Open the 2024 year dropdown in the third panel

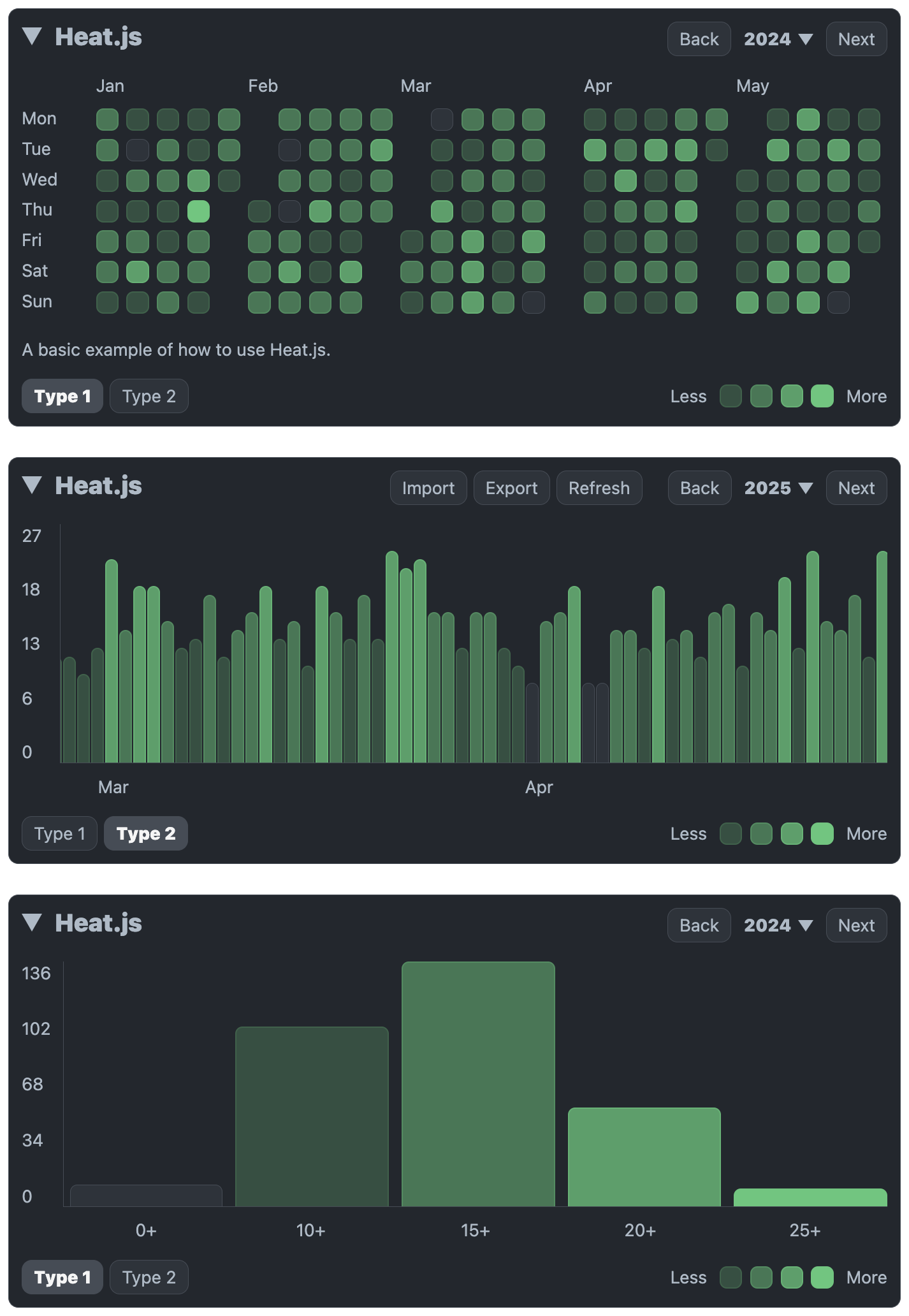(x=778, y=925)
